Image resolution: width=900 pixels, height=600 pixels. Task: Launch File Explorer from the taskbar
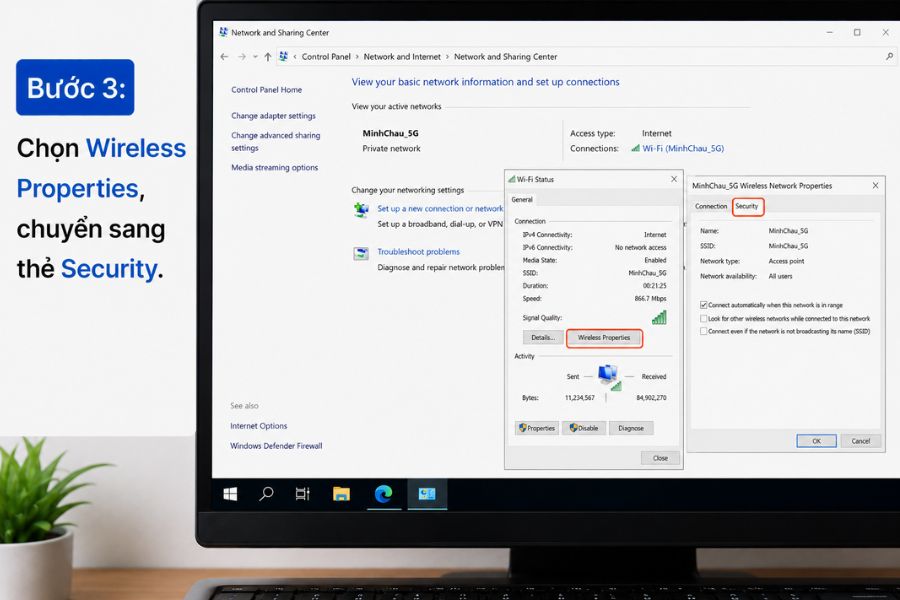pos(342,494)
